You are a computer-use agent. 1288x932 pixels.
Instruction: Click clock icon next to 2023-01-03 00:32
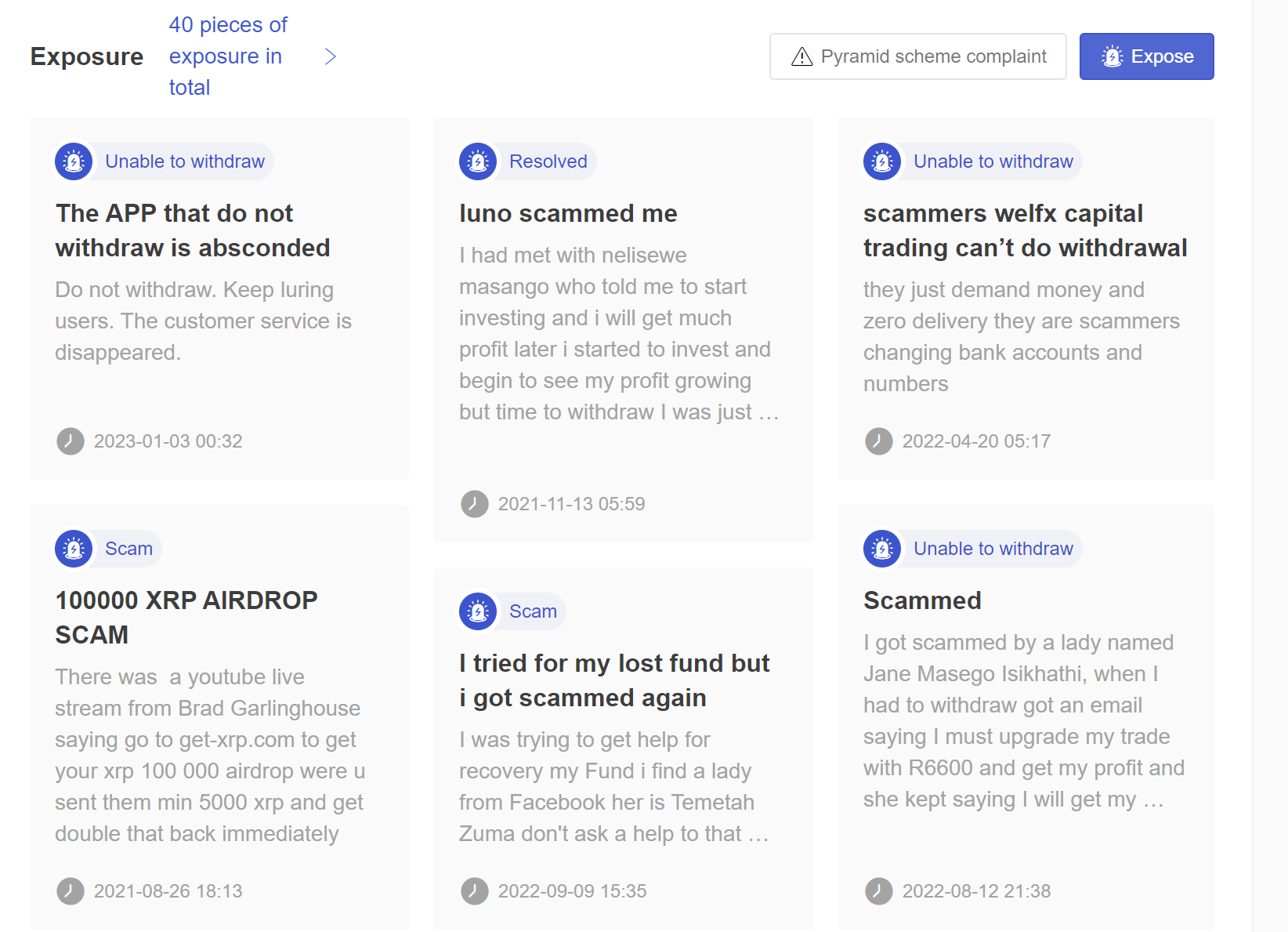click(71, 441)
